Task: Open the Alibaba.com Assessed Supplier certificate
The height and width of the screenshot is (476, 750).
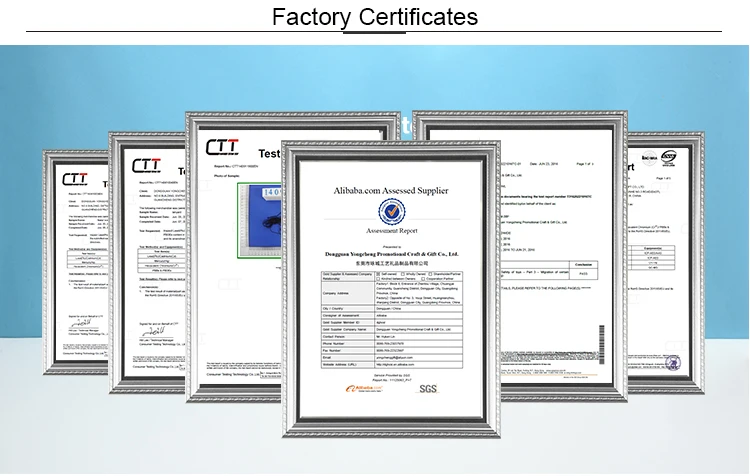Action: tap(391, 289)
